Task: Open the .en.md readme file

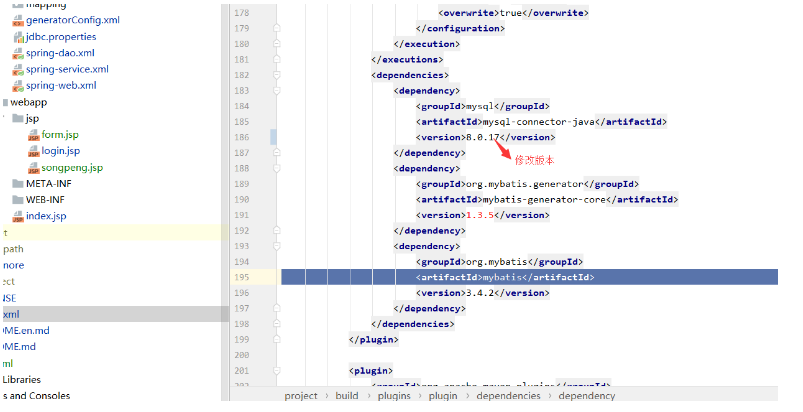Action: (x=26, y=330)
